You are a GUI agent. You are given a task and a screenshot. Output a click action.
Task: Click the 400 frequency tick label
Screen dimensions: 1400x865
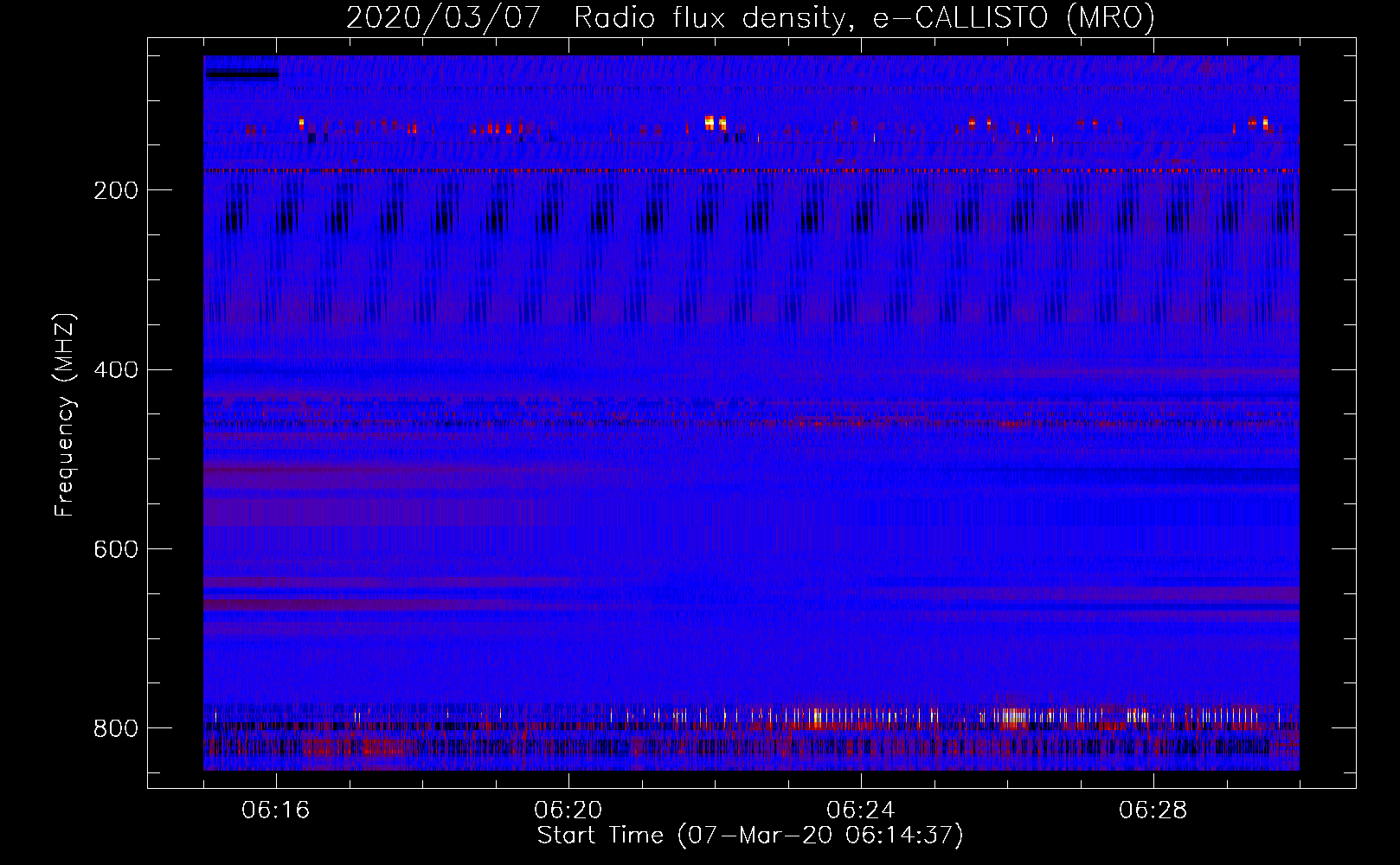[115, 370]
